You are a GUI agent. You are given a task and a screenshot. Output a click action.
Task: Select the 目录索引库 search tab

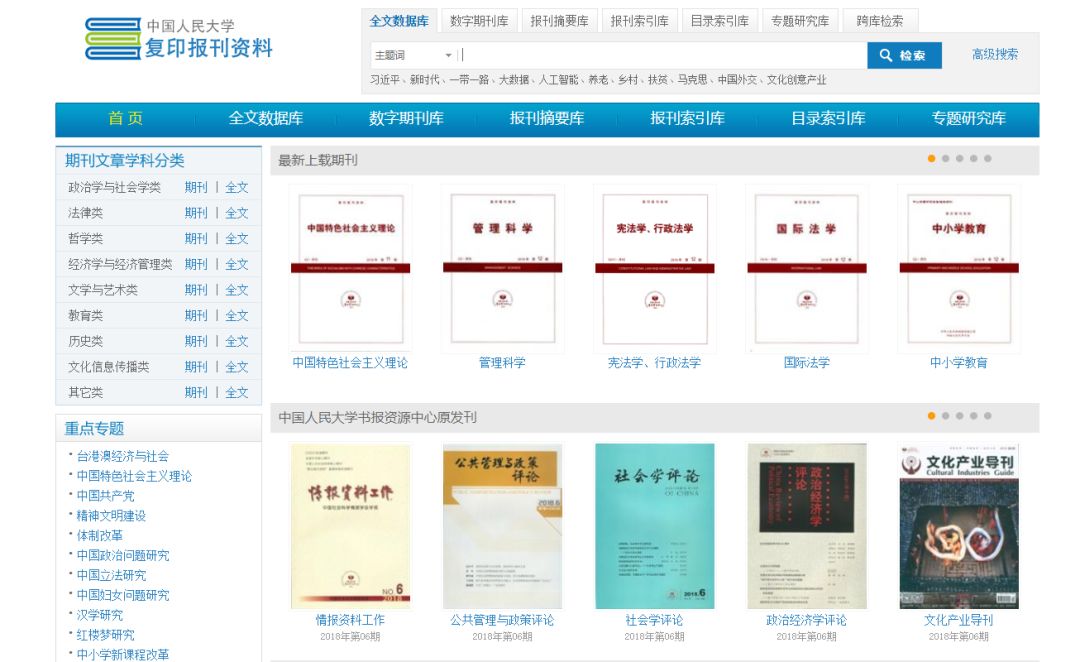coord(720,21)
